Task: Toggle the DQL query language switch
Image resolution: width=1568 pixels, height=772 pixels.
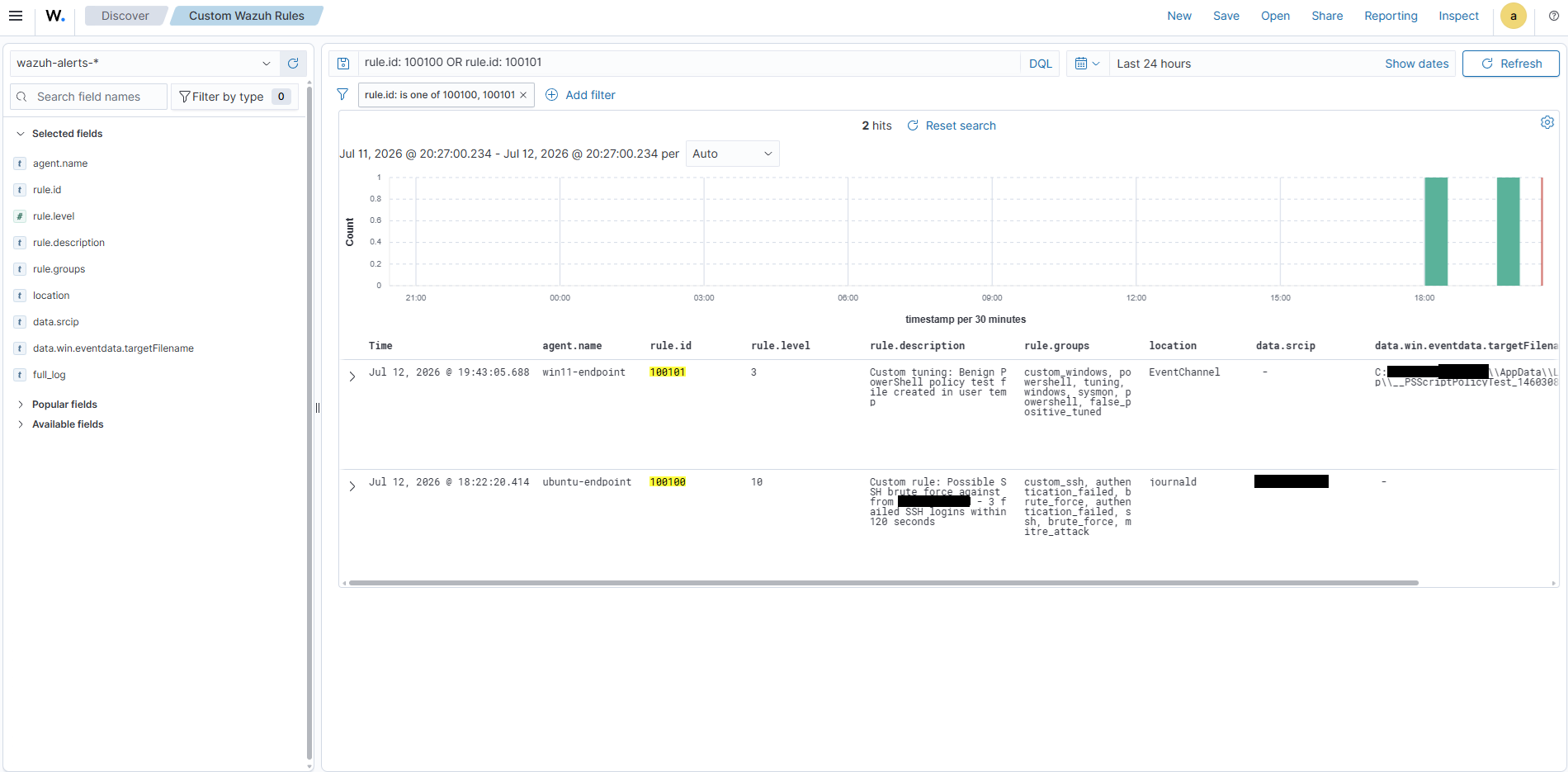Action: pyautogui.click(x=1041, y=64)
